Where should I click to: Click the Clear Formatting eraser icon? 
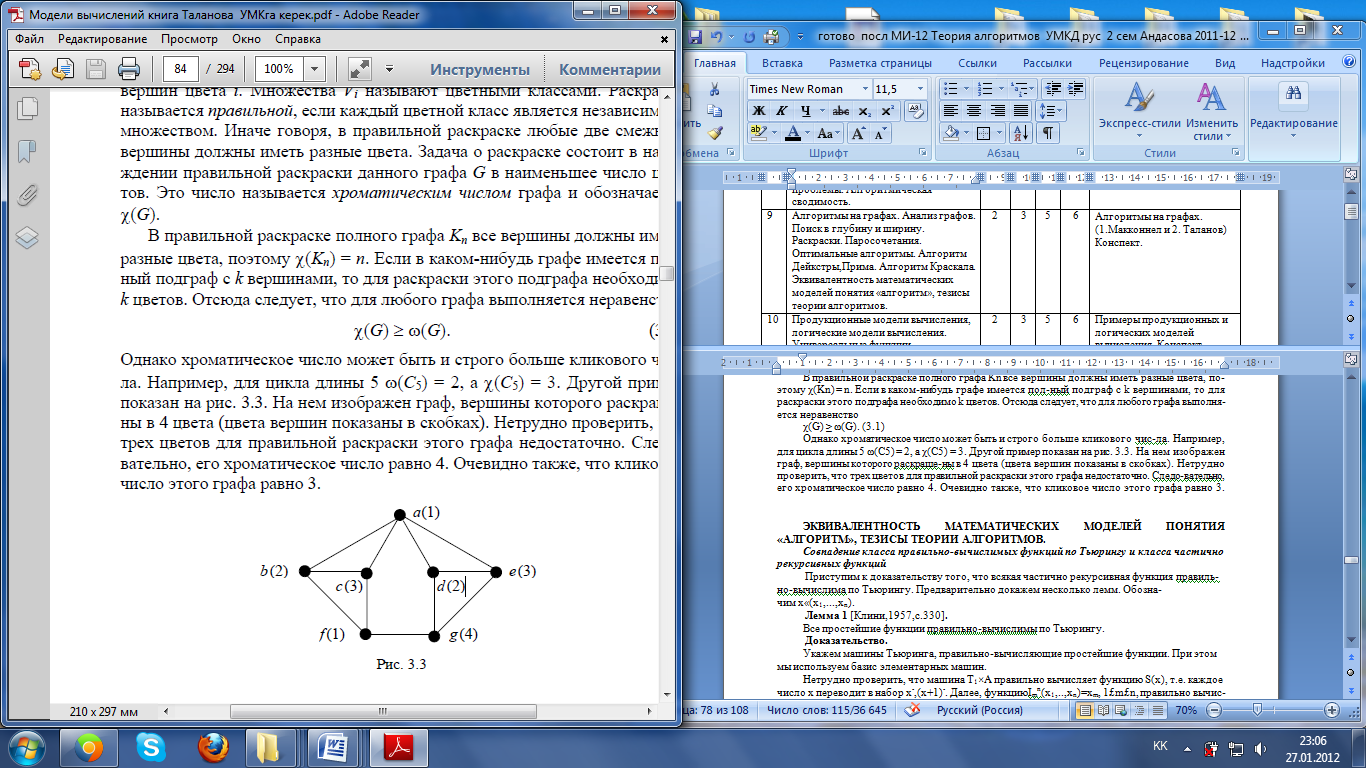tap(915, 110)
